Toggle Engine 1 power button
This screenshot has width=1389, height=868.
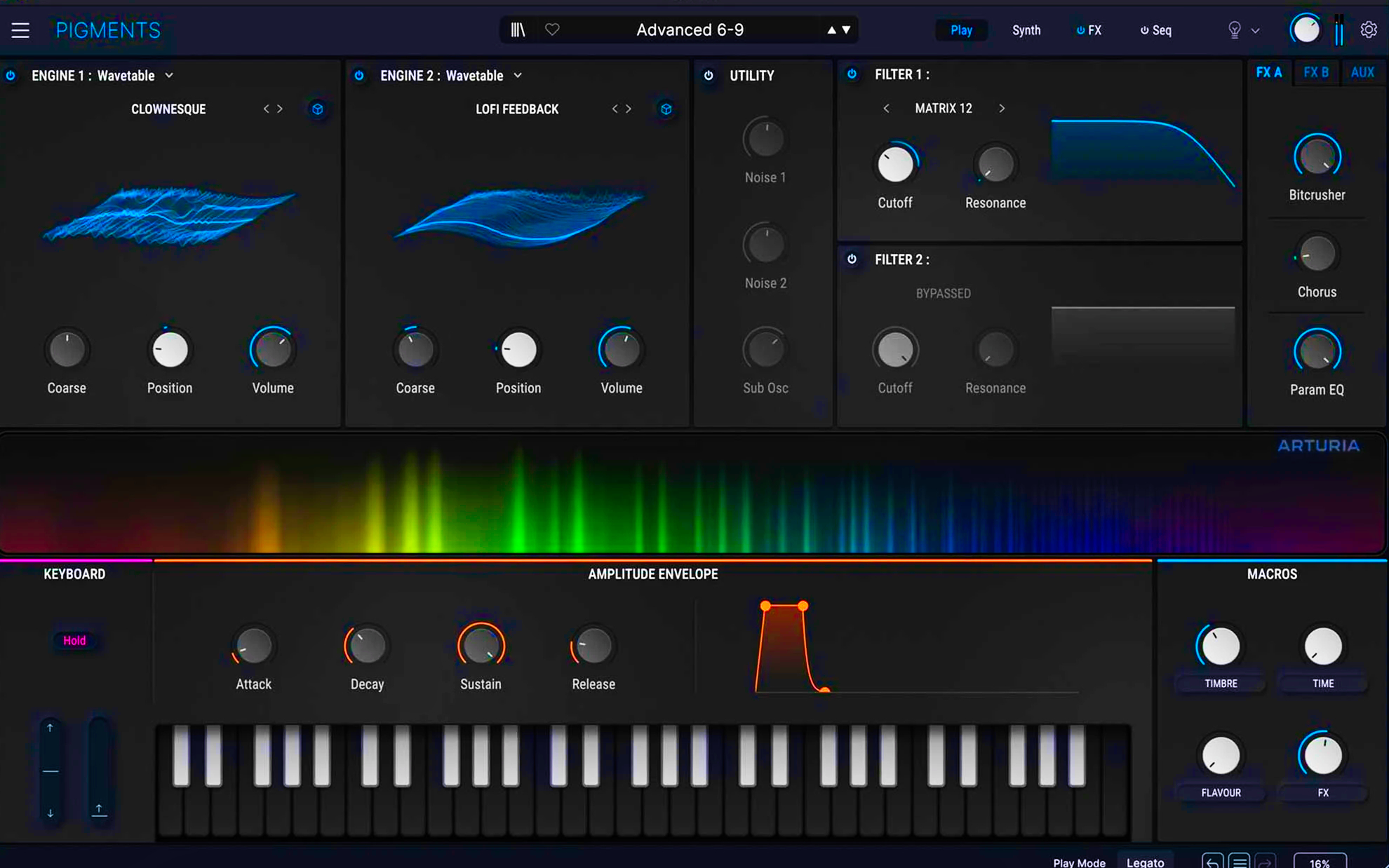tap(11, 75)
